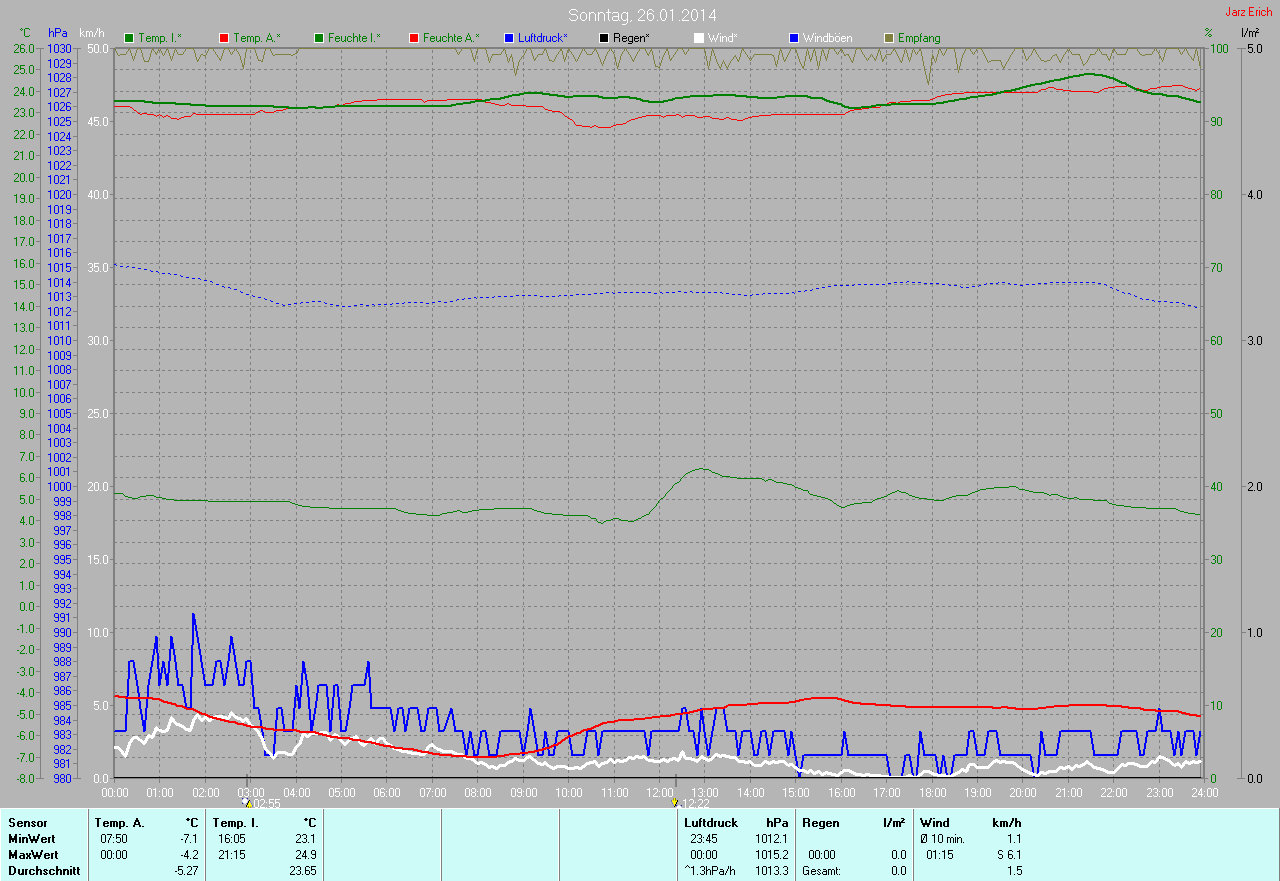Screen dimensions: 1280x881
Task: Click the olive Empfang legend square
Action: click(890, 38)
